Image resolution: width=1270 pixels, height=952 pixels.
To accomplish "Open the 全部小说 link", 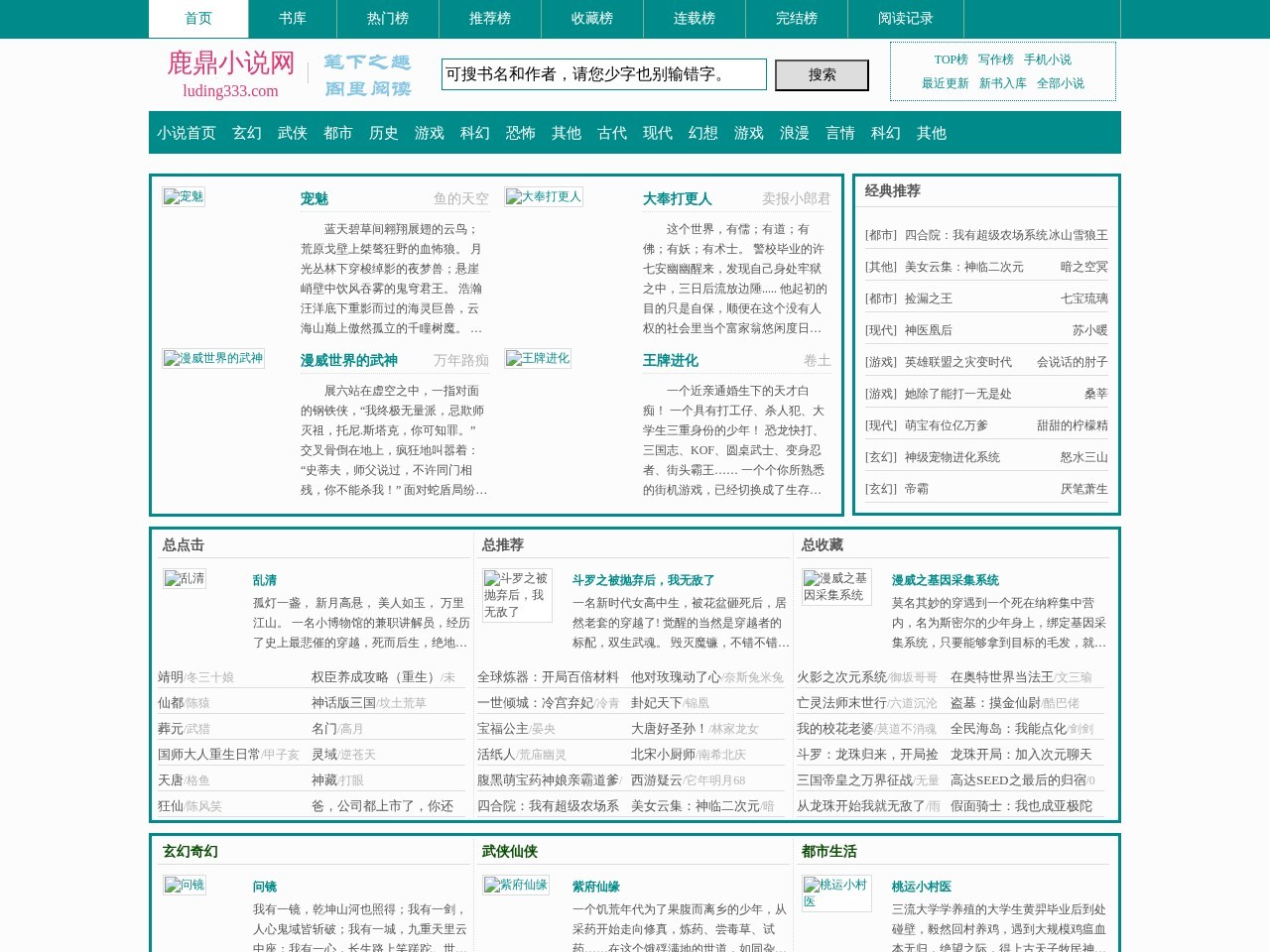I will [x=1061, y=83].
